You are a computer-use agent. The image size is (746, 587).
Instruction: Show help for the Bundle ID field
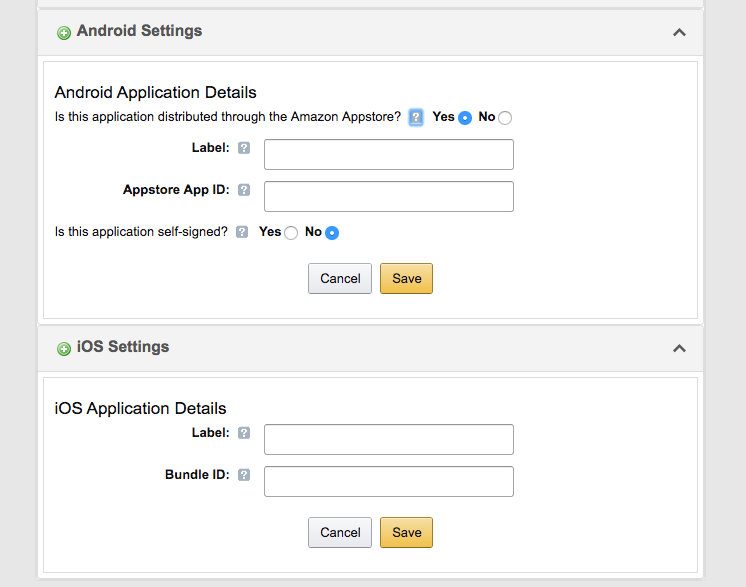[244, 475]
